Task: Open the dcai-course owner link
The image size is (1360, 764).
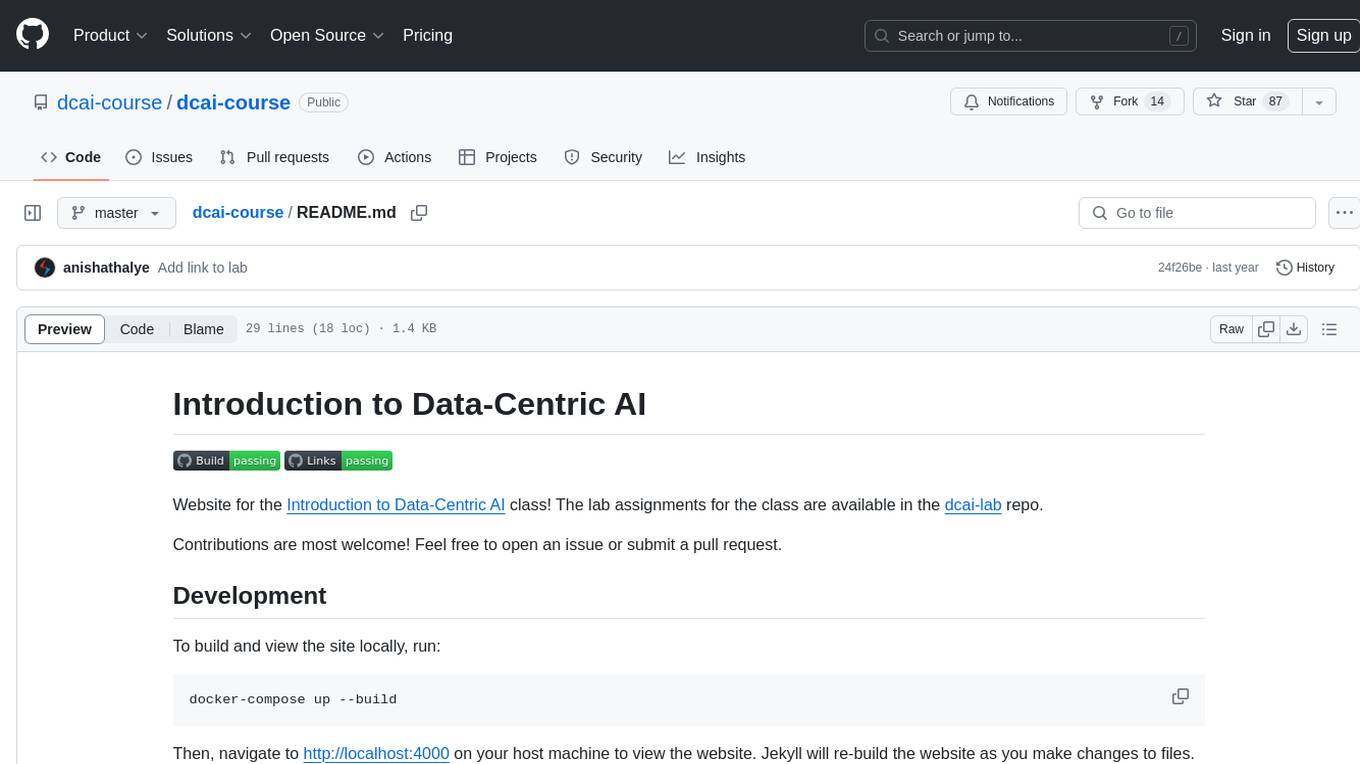Action: pyautogui.click(x=109, y=102)
